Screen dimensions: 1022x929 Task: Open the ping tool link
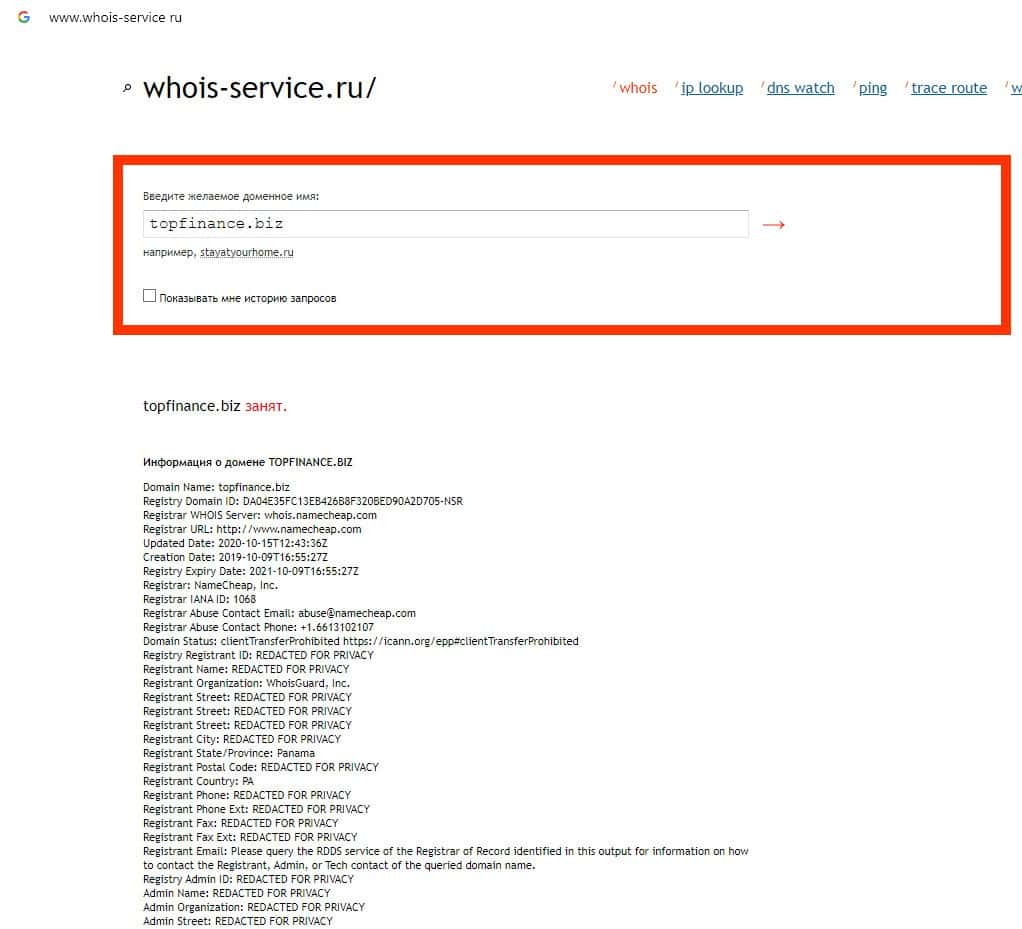873,88
